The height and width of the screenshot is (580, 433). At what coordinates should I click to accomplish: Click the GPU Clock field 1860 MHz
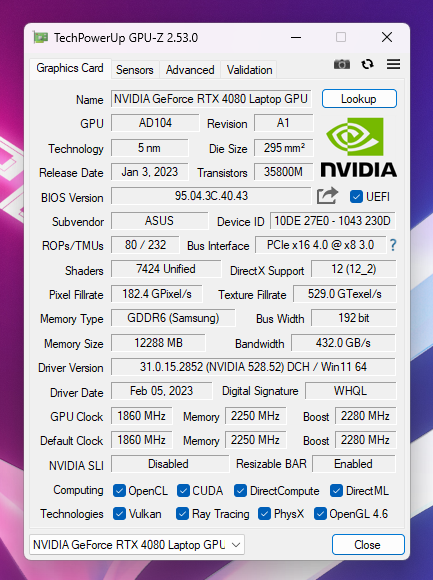coord(142,416)
